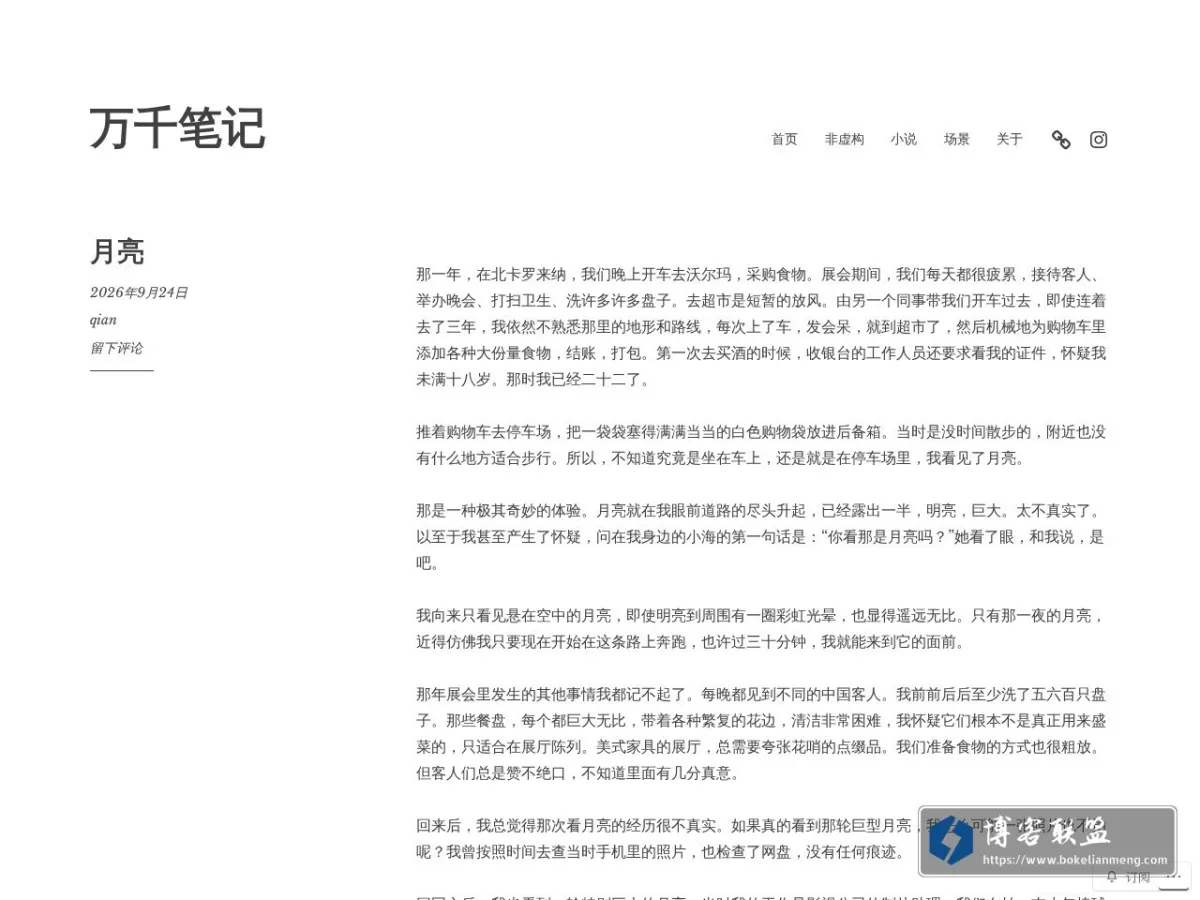The height and width of the screenshot is (900, 1200).
Task: Open the Instagram icon link
Action: click(x=1098, y=140)
